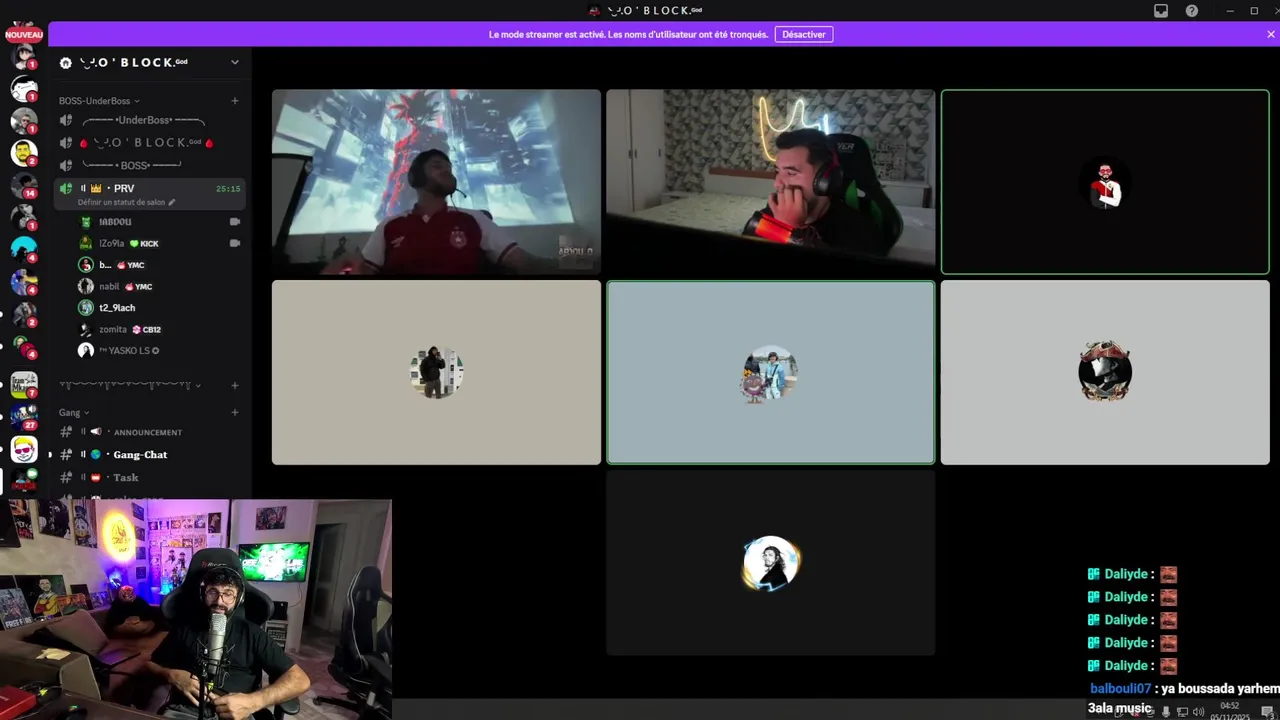
Task: Add a channel to the Gang category
Action: [x=235, y=412]
